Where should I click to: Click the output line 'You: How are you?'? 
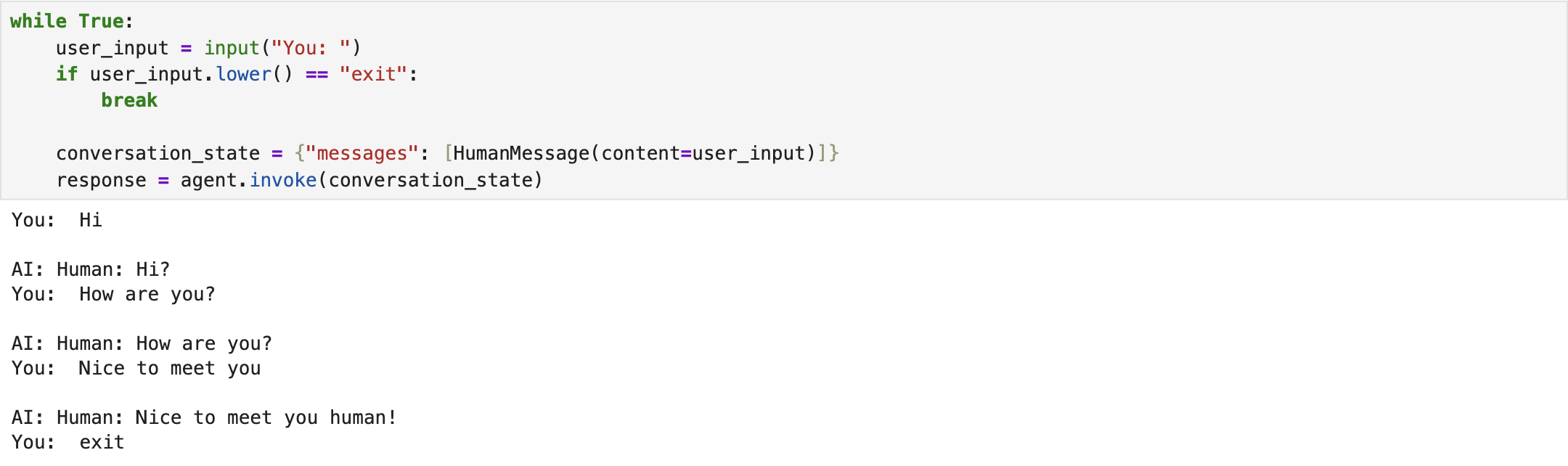pos(113,294)
